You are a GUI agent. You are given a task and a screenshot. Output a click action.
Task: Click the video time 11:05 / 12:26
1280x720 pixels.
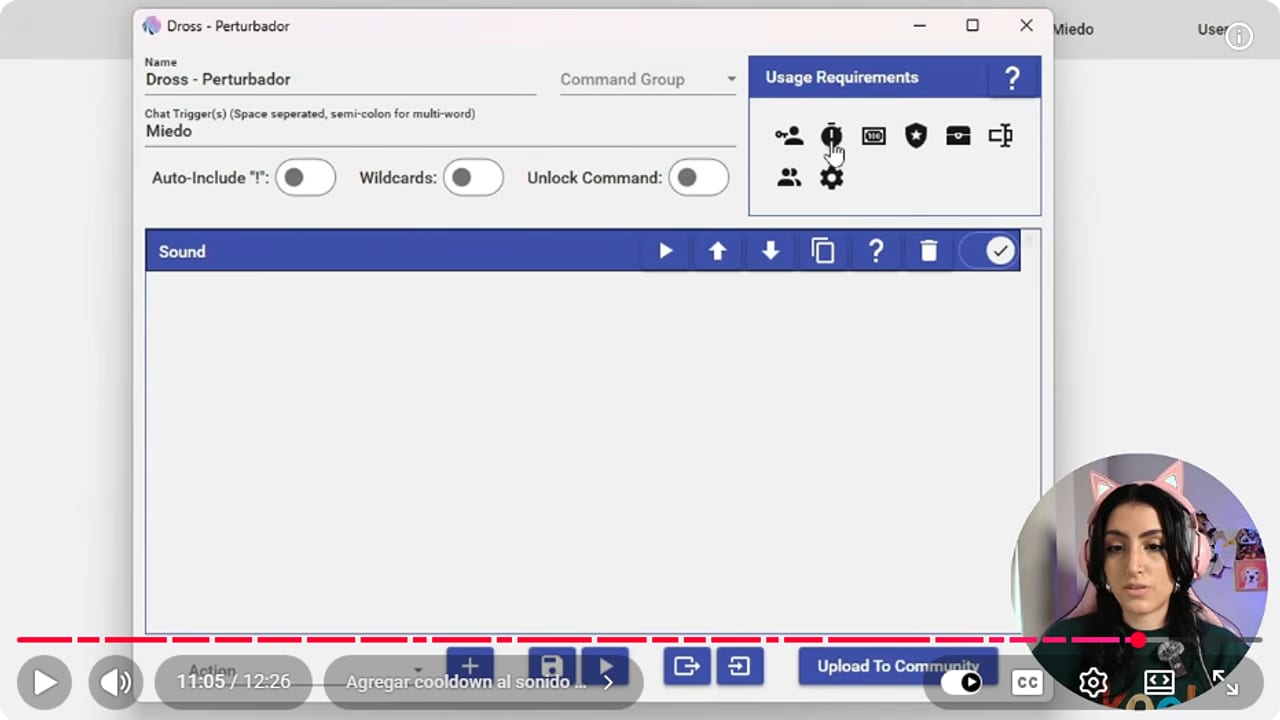234,682
